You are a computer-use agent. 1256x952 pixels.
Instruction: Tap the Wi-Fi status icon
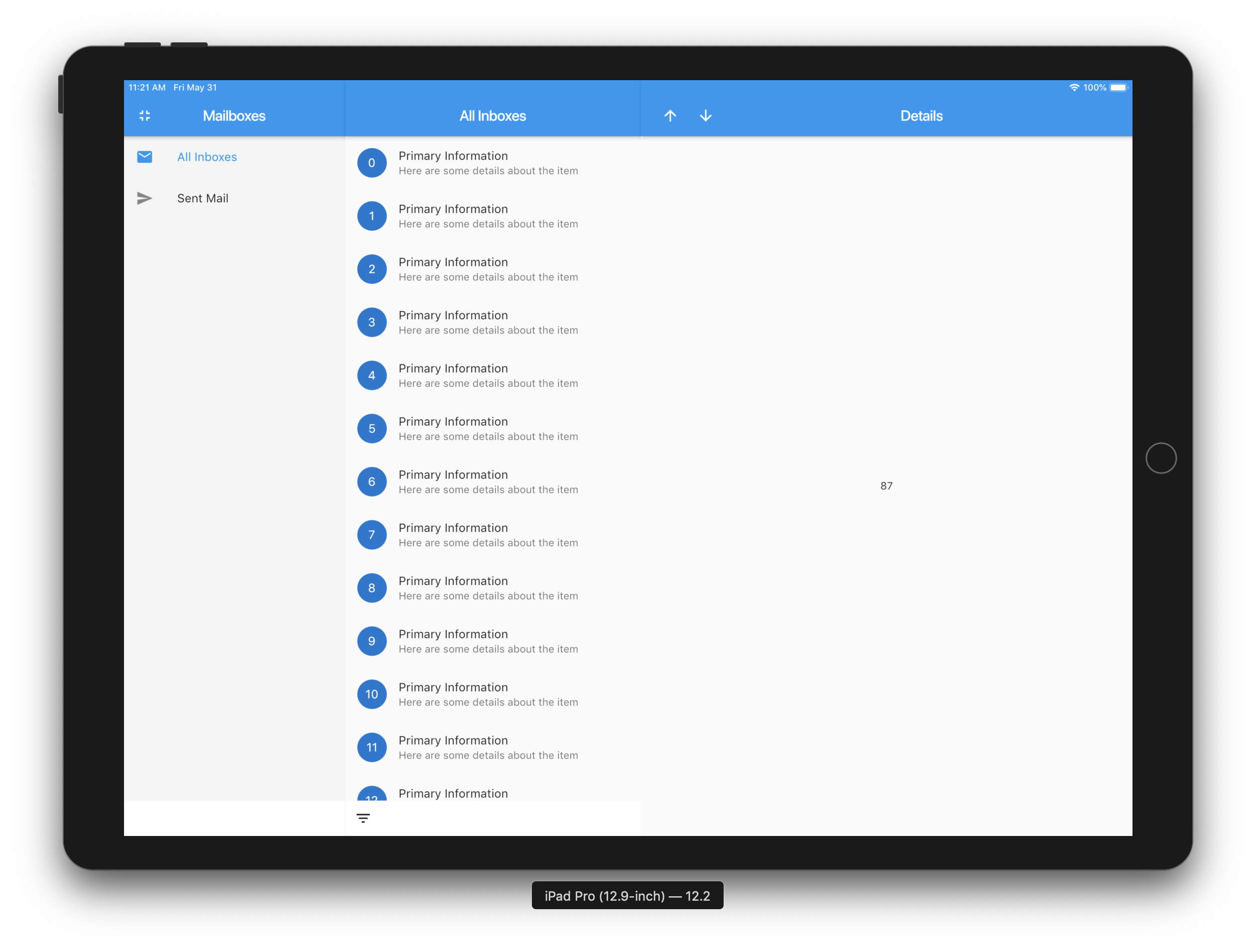[1074, 88]
